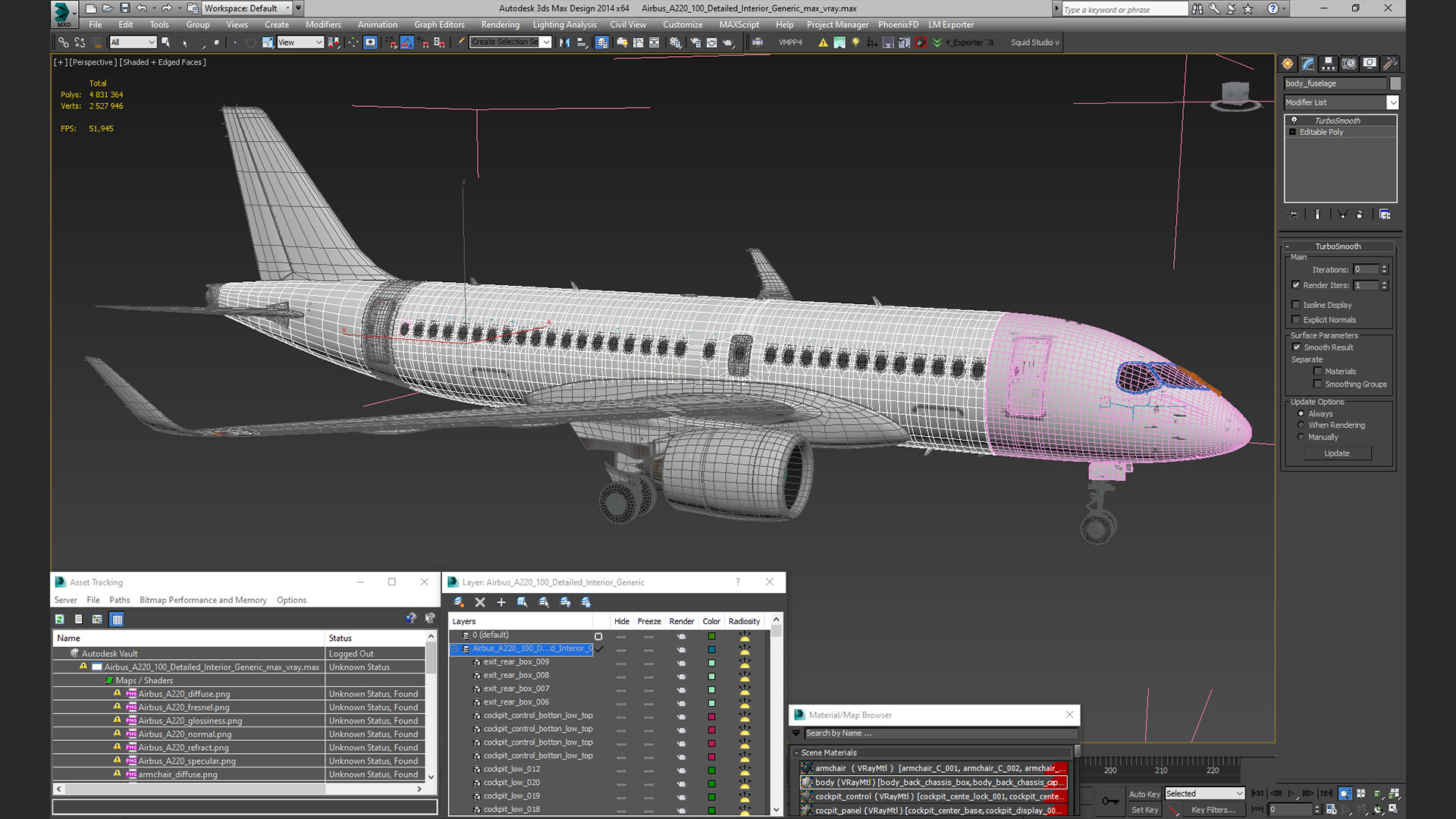This screenshot has width=1456, height=819.
Task: Click Delete Layer X icon in Layer dialog
Action: coord(480,602)
